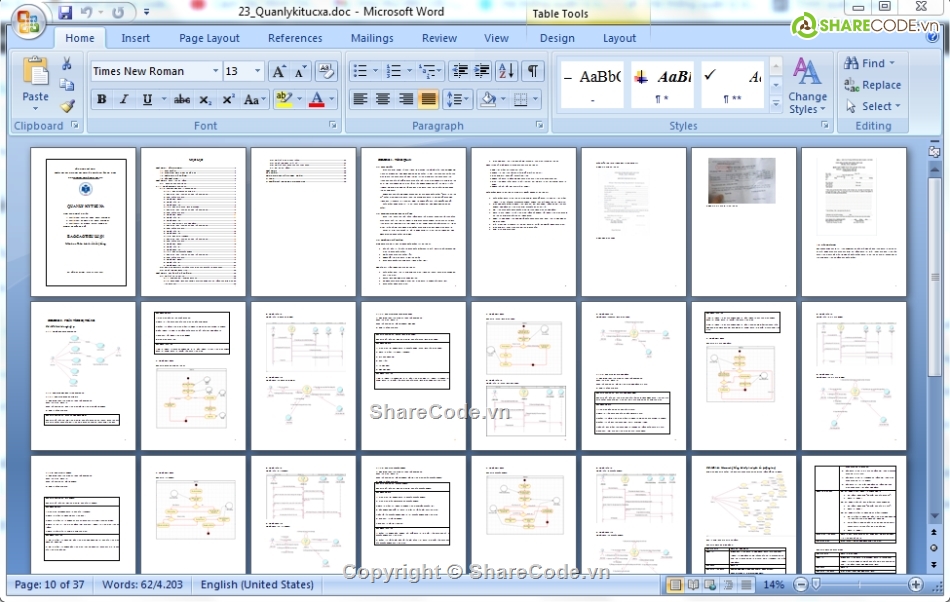Align text right
This screenshot has width=950, height=602.
pos(405,99)
